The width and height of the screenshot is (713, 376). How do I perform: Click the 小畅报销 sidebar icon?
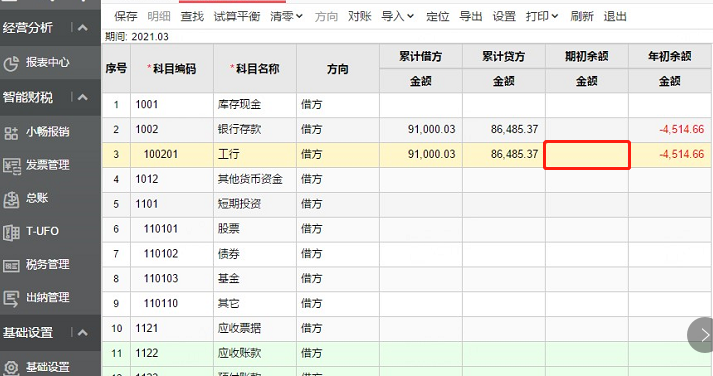[11, 133]
